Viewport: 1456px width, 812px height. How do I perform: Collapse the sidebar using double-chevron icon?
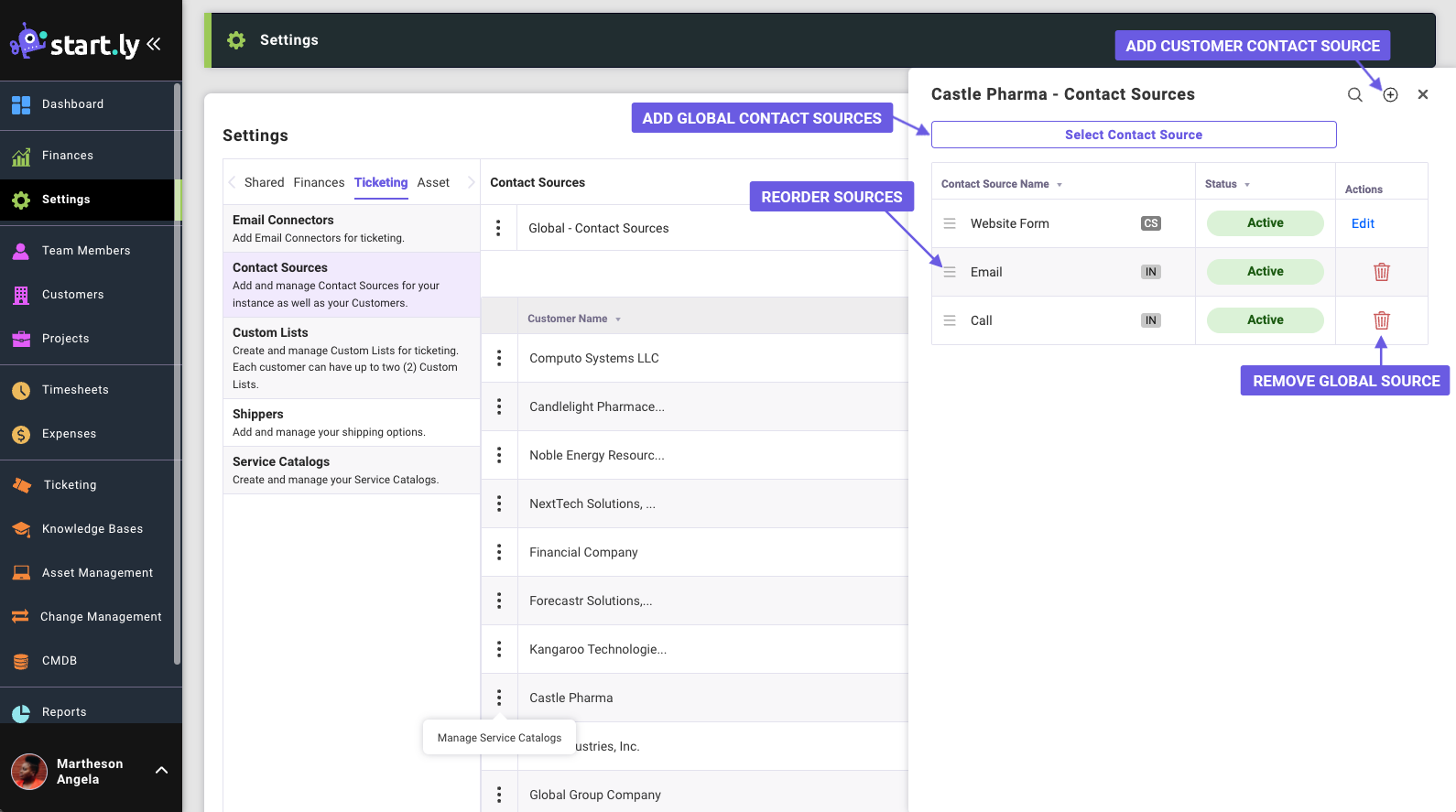(x=153, y=44)
